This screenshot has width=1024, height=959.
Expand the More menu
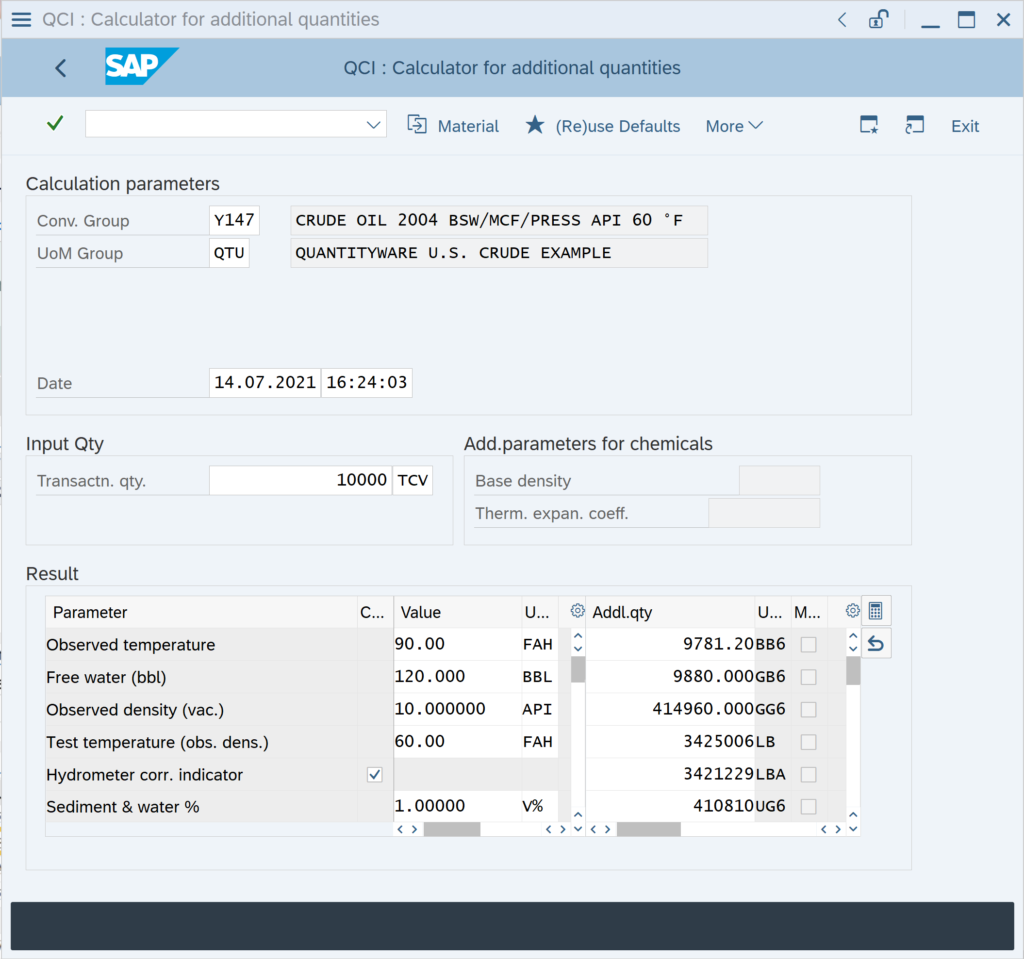(x=734, y=125)
